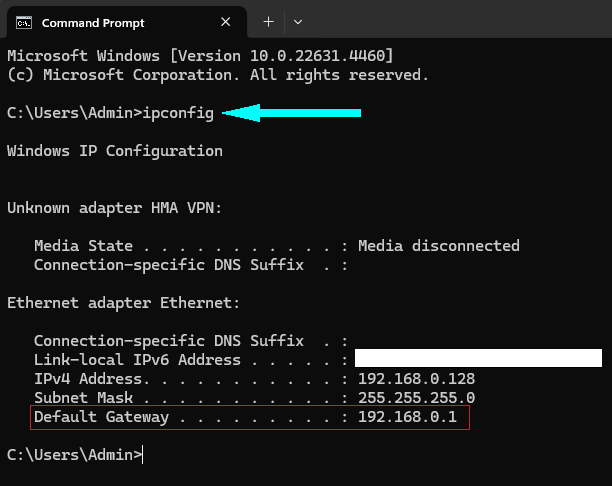Viewport: 612px width, 486px height.
Task: Open a new tab with plus button
Action: (x=268, y=22)
